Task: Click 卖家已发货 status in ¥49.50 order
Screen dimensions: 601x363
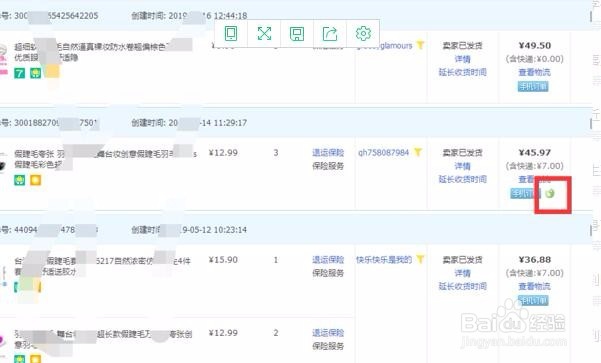Action: (x=463, y=46)
